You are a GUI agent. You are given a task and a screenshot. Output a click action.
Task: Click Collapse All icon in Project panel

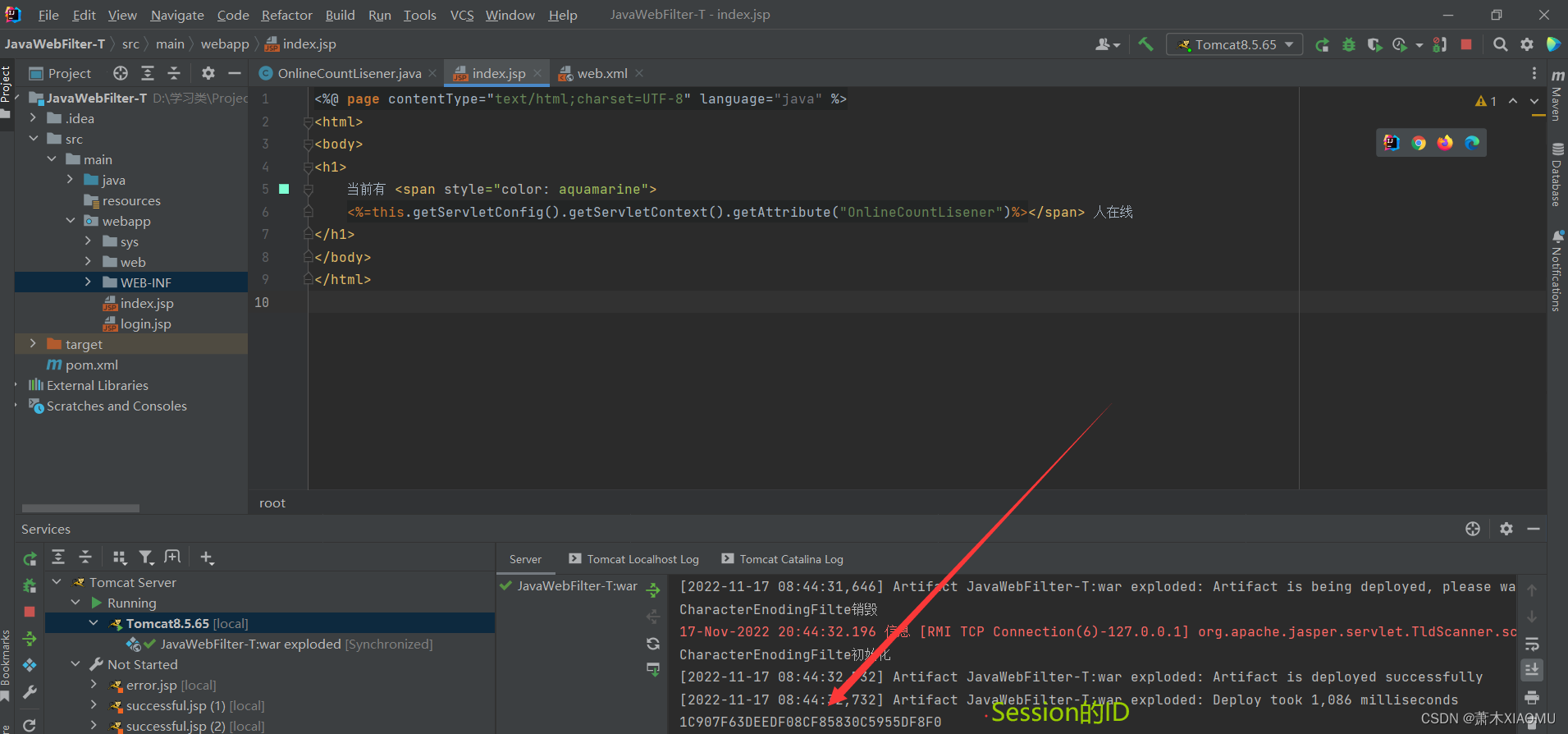pos(174,73)
